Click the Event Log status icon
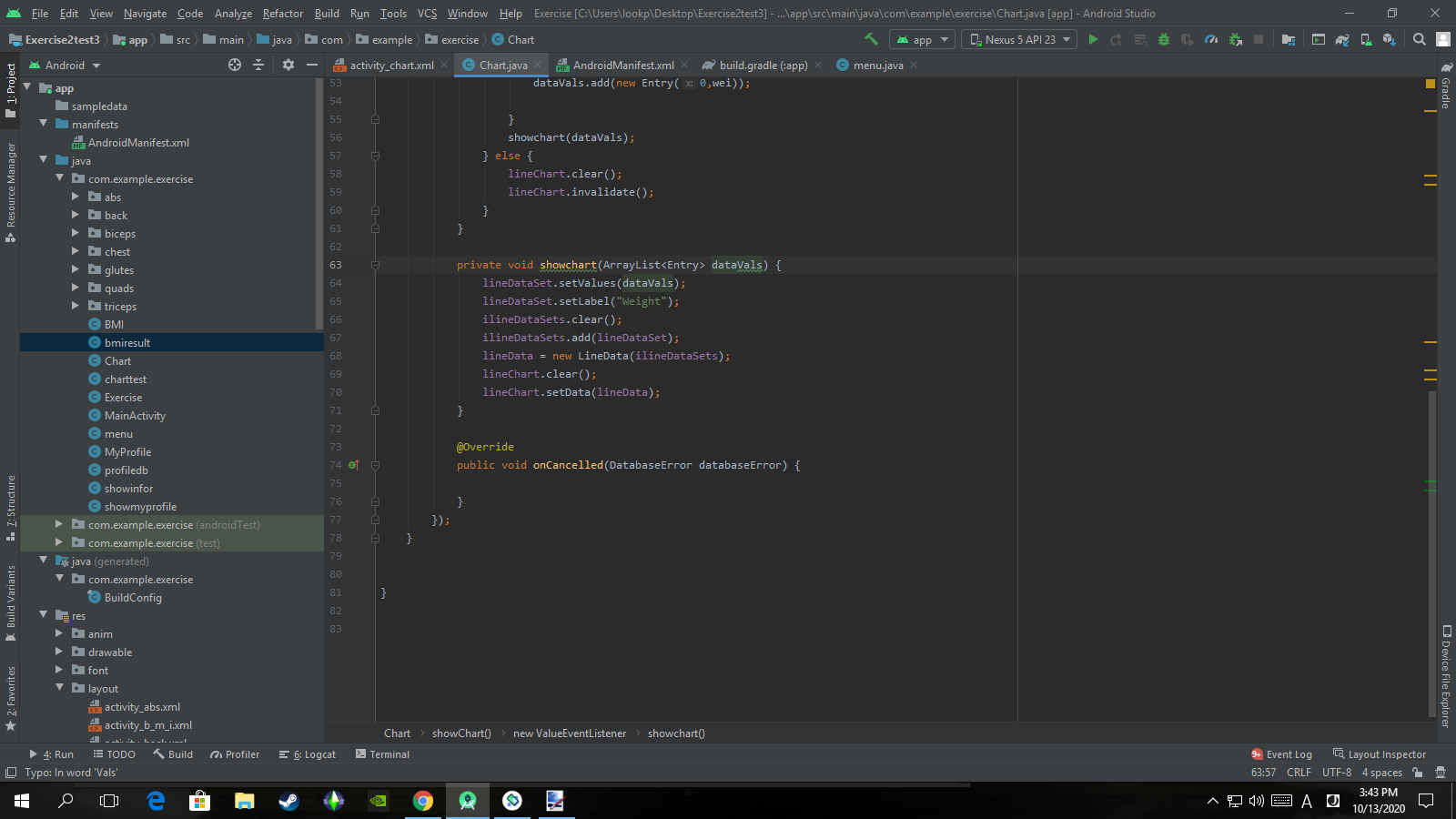The width and height of the screenshot is (1456, 819). pos(1281,754)
